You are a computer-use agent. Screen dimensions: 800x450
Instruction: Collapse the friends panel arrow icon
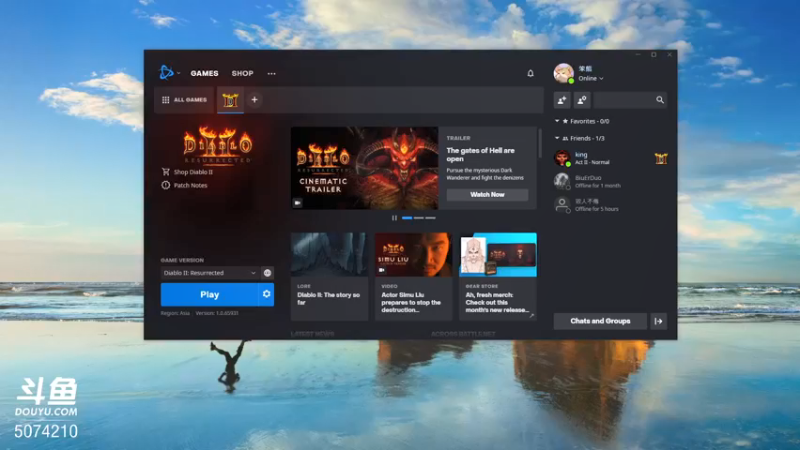click(658, 321)
